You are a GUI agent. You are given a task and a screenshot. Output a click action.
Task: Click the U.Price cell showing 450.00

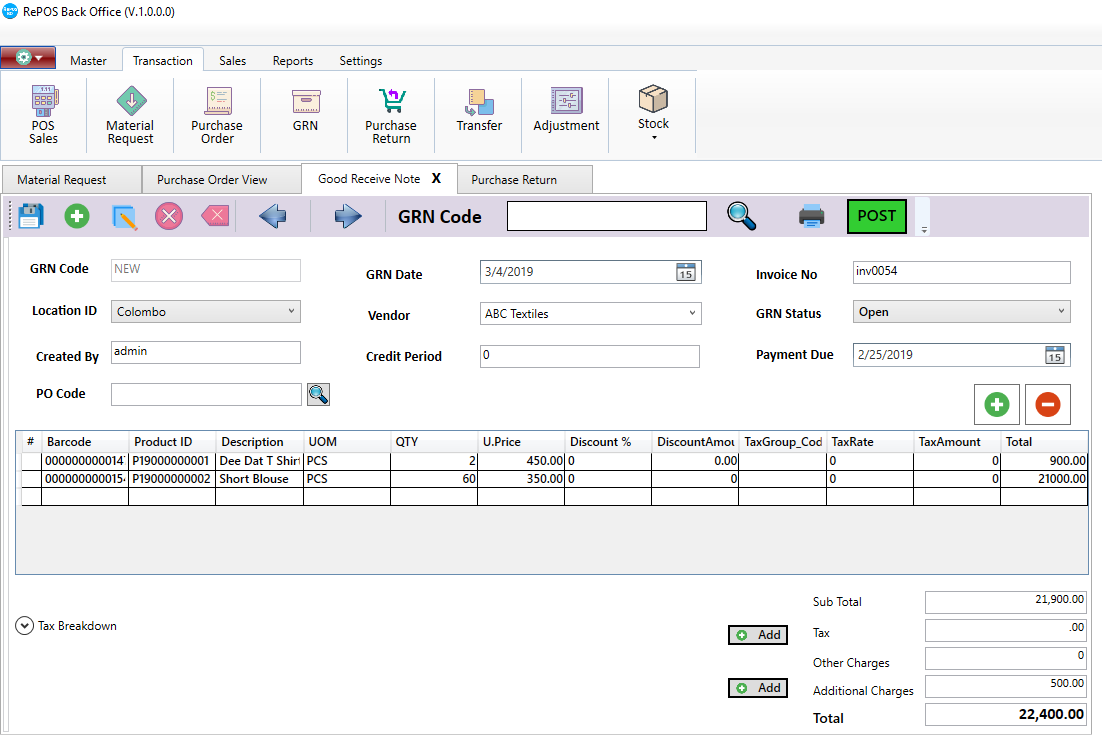(x=521, y=461)
